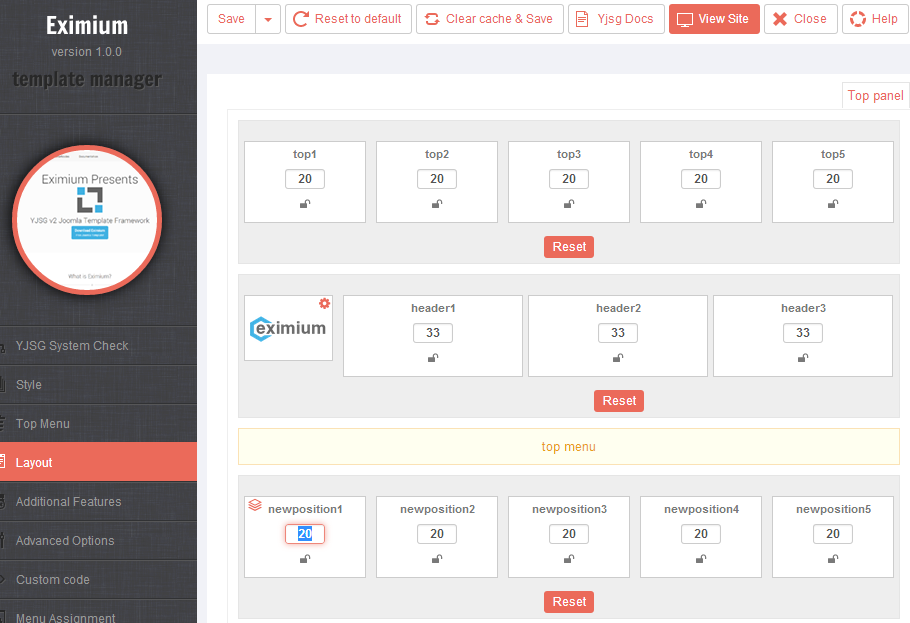Viewport: 910px width, 623px height.
Task: Toggle the lock icon under top5
Action: point(833,204)
